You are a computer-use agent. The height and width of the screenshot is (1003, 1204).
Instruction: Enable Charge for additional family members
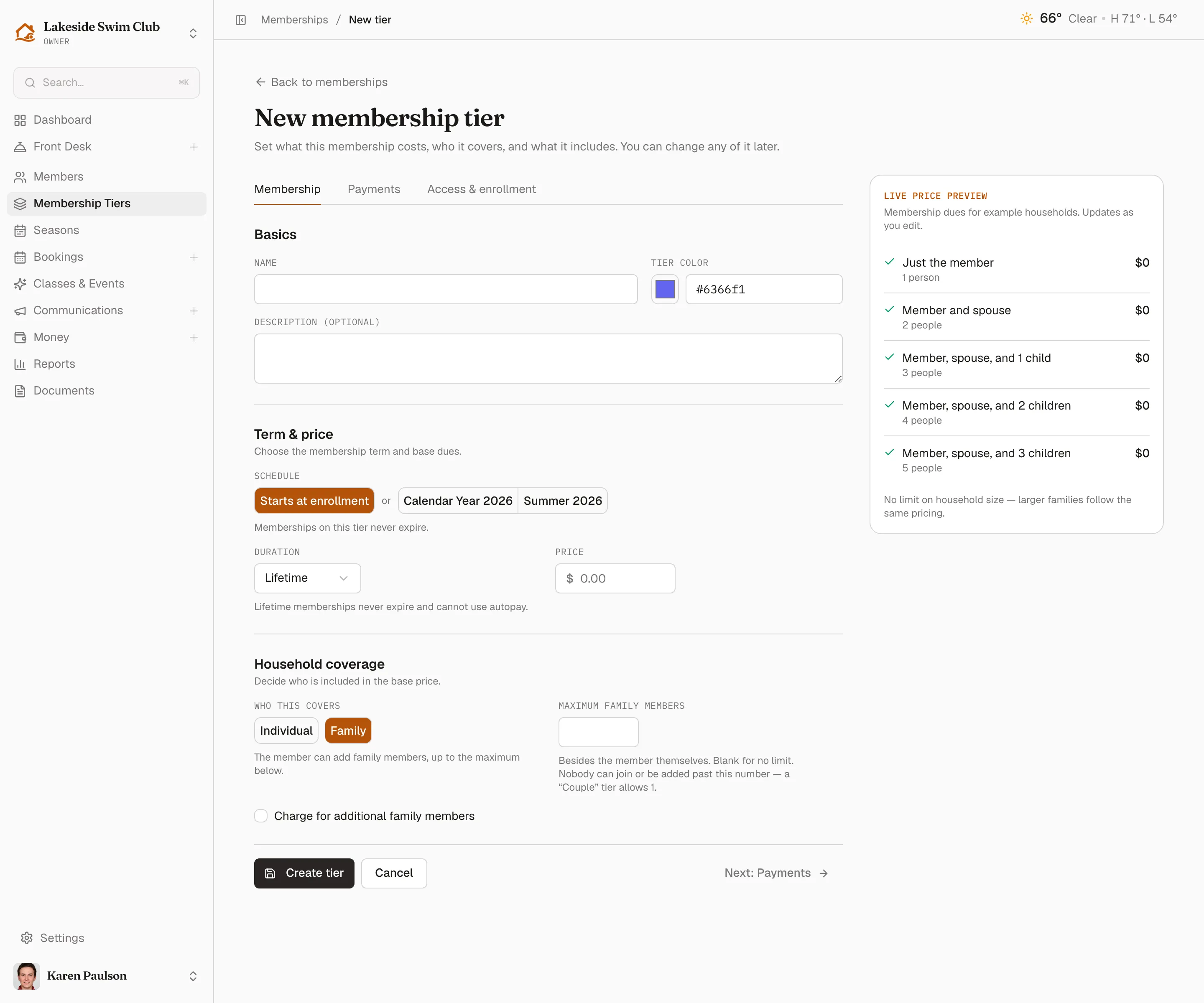tap(261, 816)
